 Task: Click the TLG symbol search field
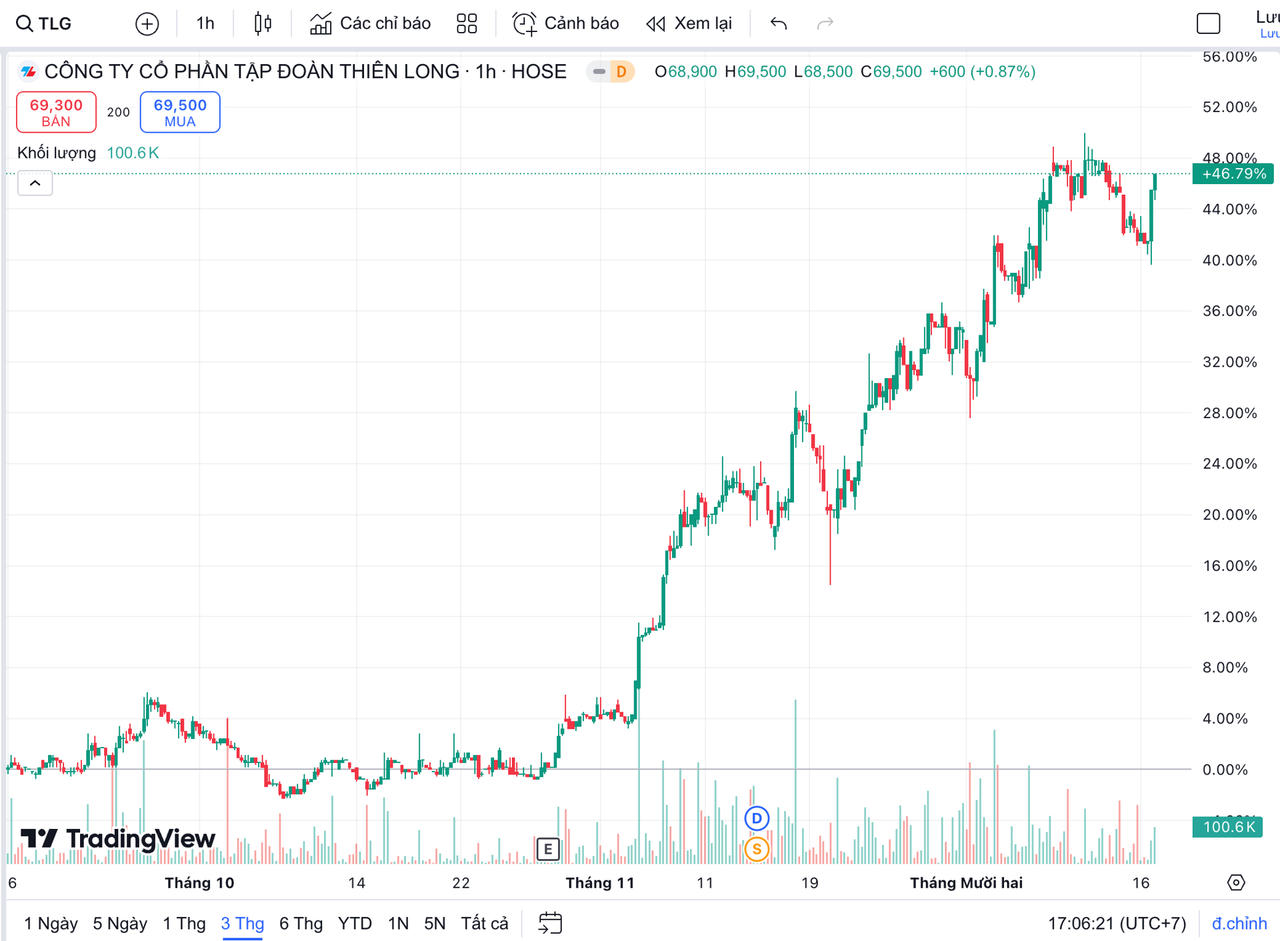pyautogui.click(x=46, y=23)
